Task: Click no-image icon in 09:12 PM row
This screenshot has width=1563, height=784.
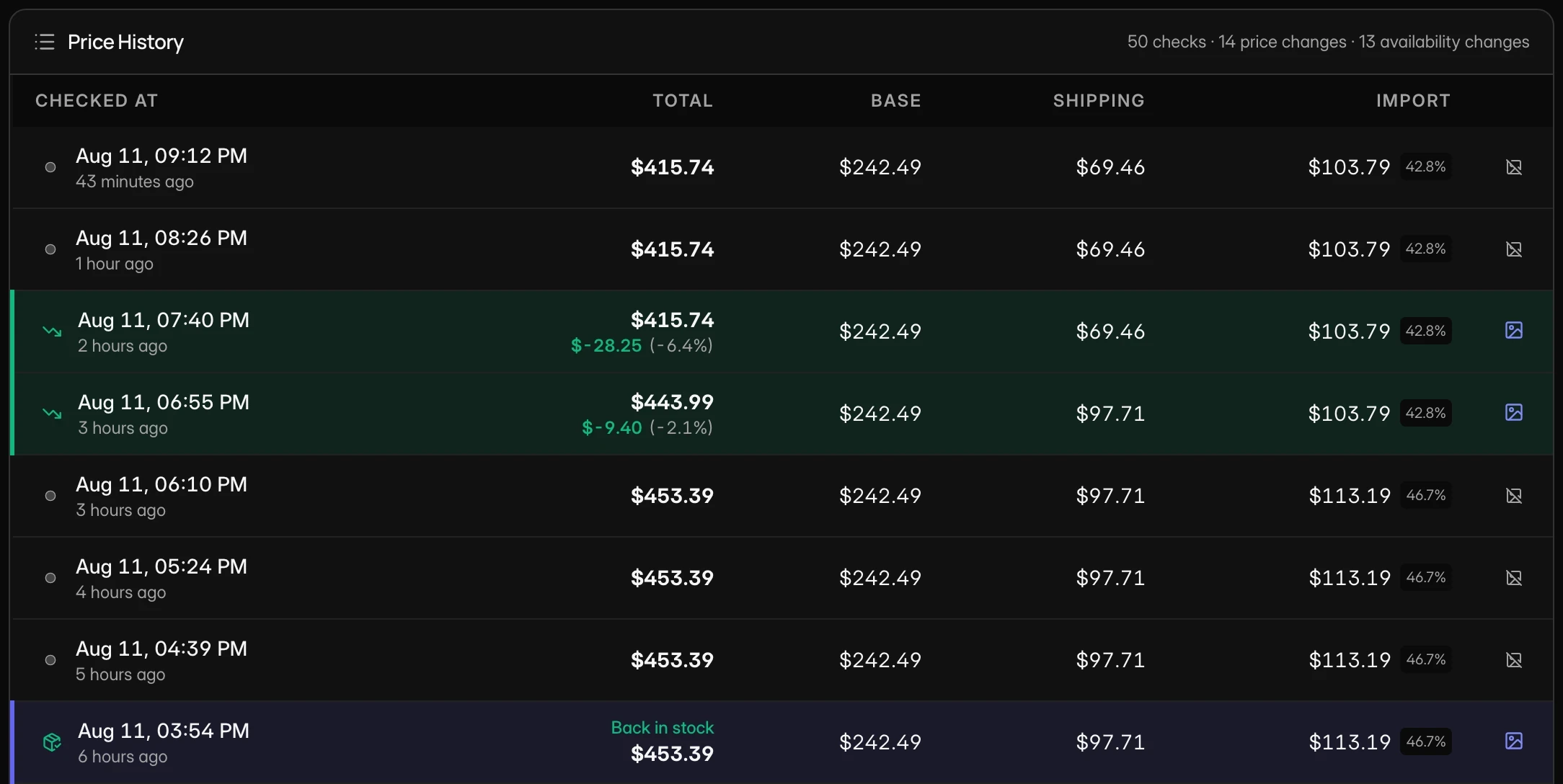Action: (x=1514, y=167)
